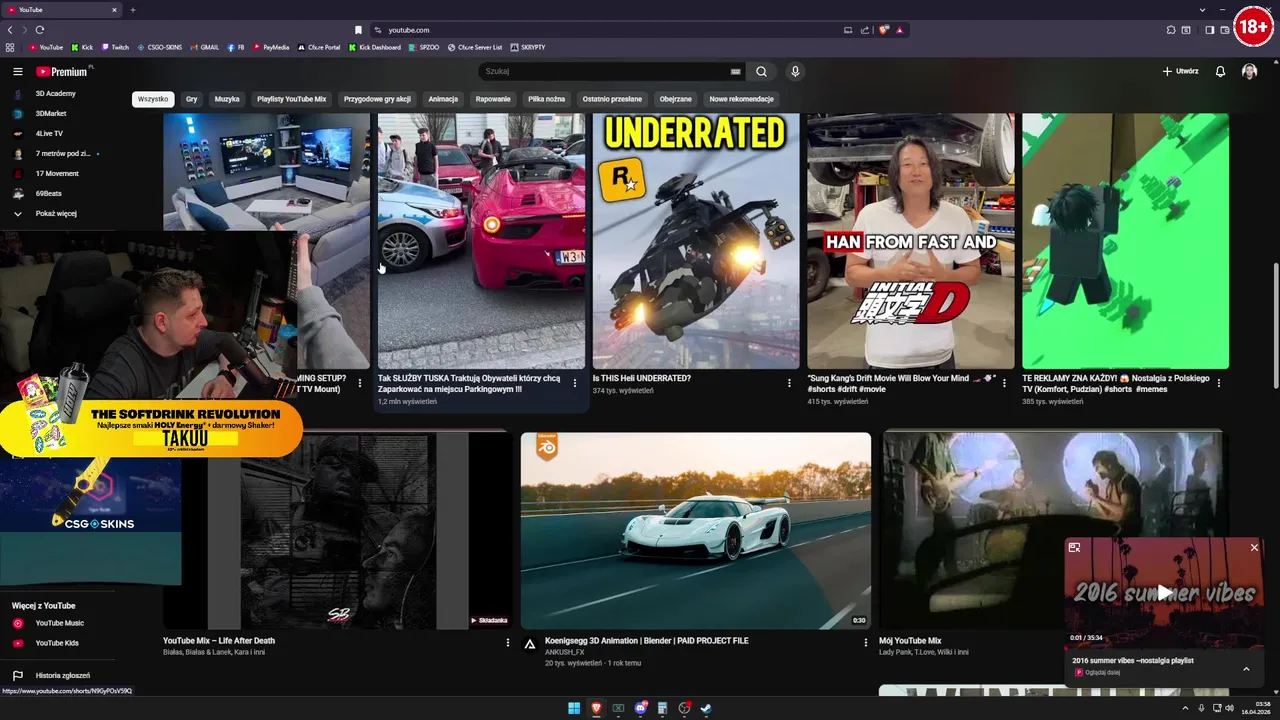Open the 4Live TV subscription
Viewport: 1280px width, 720px height.
point(58,133)
